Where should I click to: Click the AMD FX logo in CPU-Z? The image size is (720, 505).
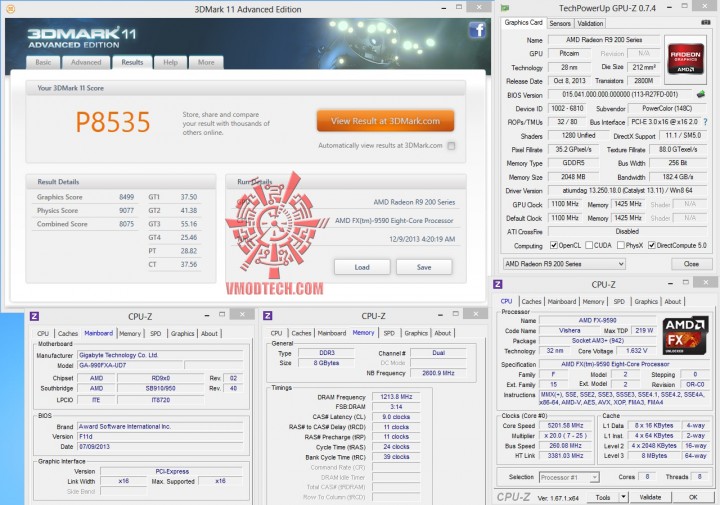[685, 335]
